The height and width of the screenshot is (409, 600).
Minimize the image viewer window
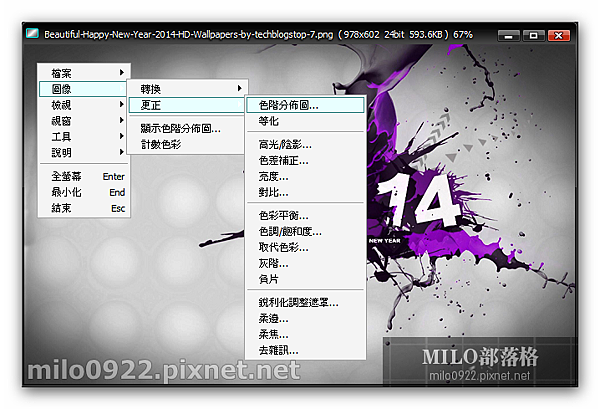click(x=509, y=36)
